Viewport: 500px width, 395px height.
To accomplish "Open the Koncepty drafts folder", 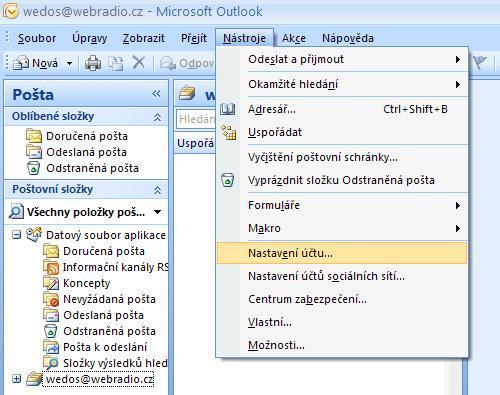I will [x=87, y=283].
